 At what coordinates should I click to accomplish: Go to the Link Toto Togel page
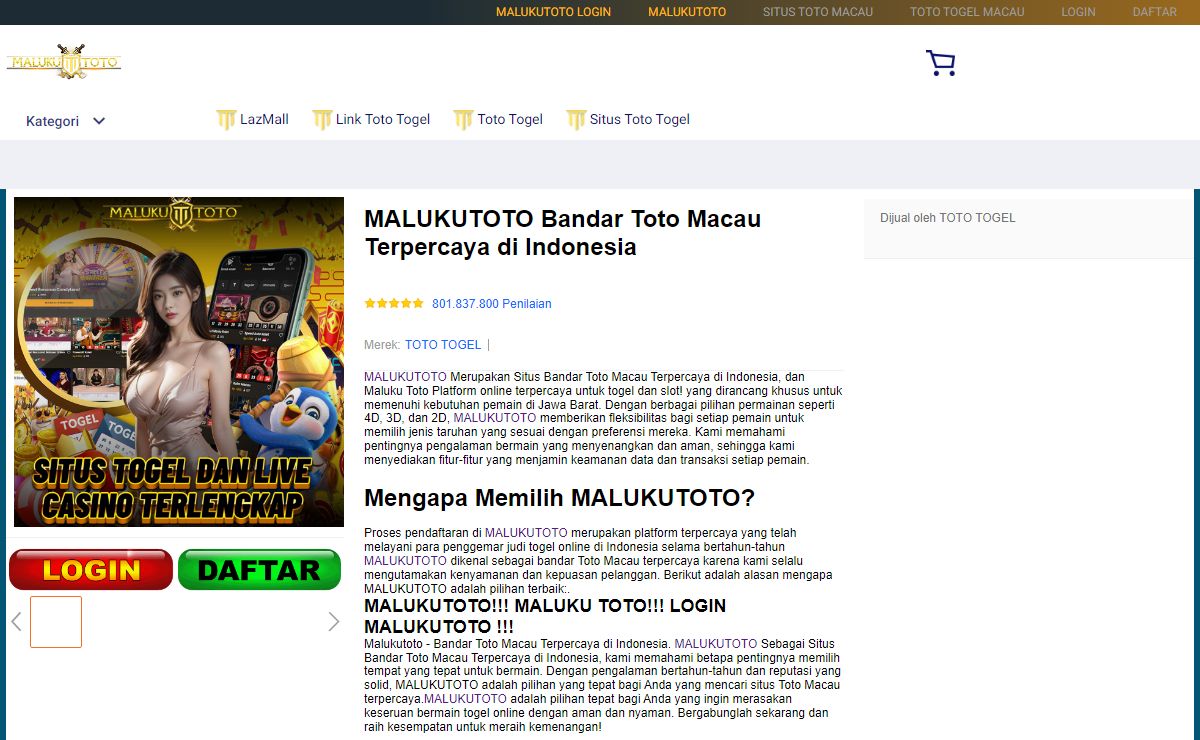pyautogui.click(x=383, y=119)
